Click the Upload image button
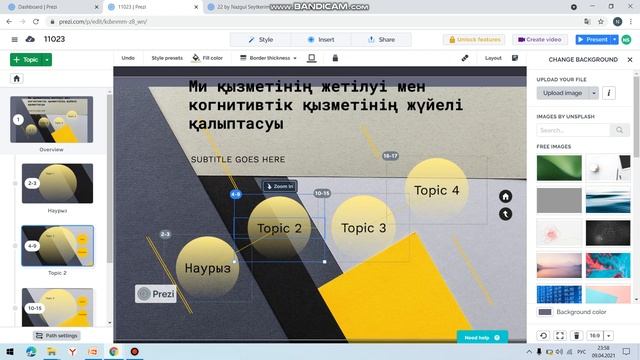This screenshot has height=360, width=640. (562, 93)
